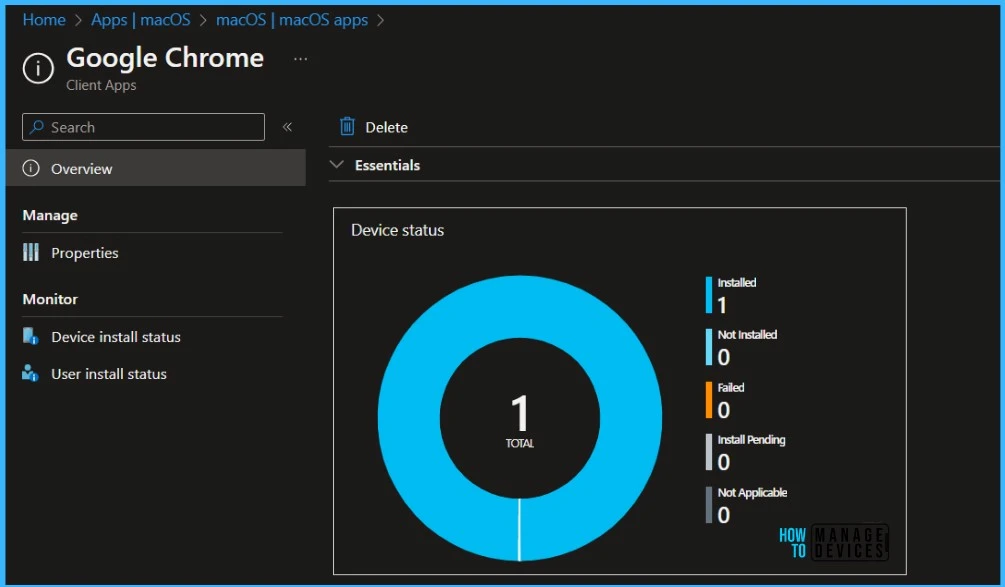This screenshot has width=1005, height=587.
Task: Click the orange Failed legend bar
Action: [x=709, y=400]
